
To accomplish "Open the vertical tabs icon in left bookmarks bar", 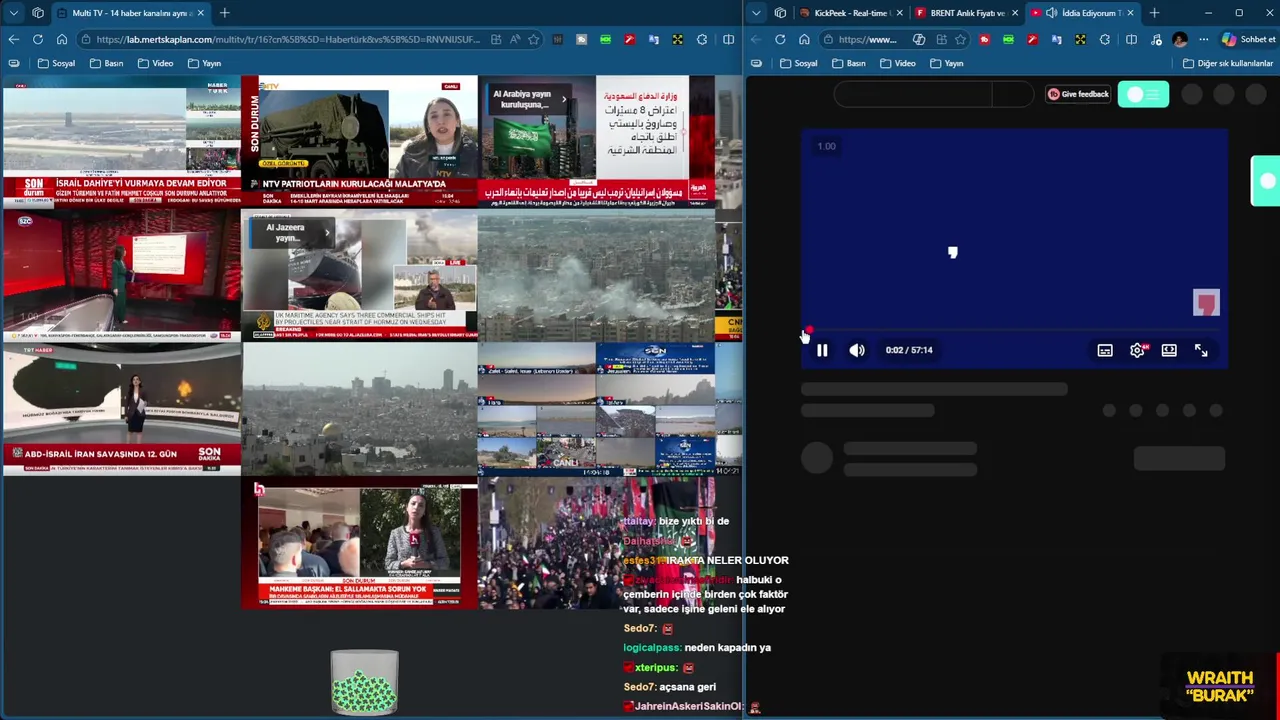I will (x=14, y=63).
